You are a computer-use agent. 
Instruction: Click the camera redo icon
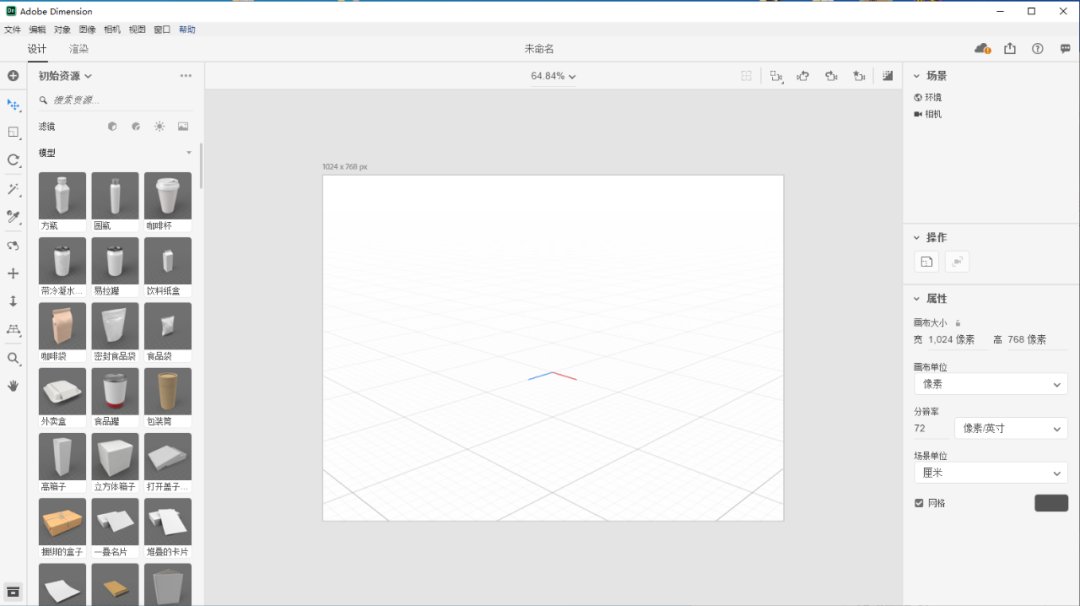tap(831, 76)
